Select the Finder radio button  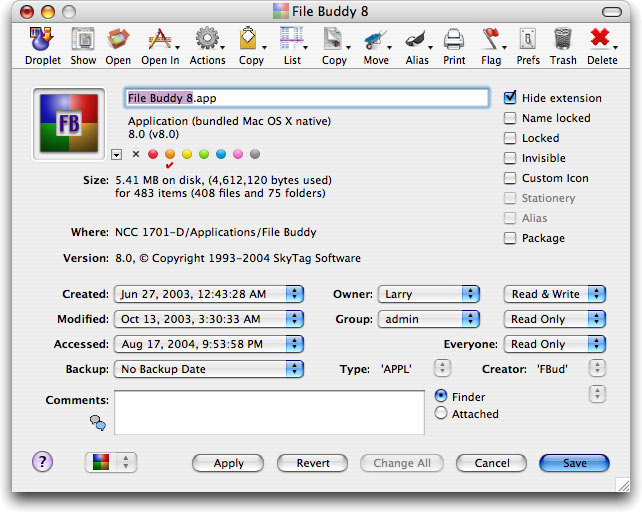click(441, 396)
